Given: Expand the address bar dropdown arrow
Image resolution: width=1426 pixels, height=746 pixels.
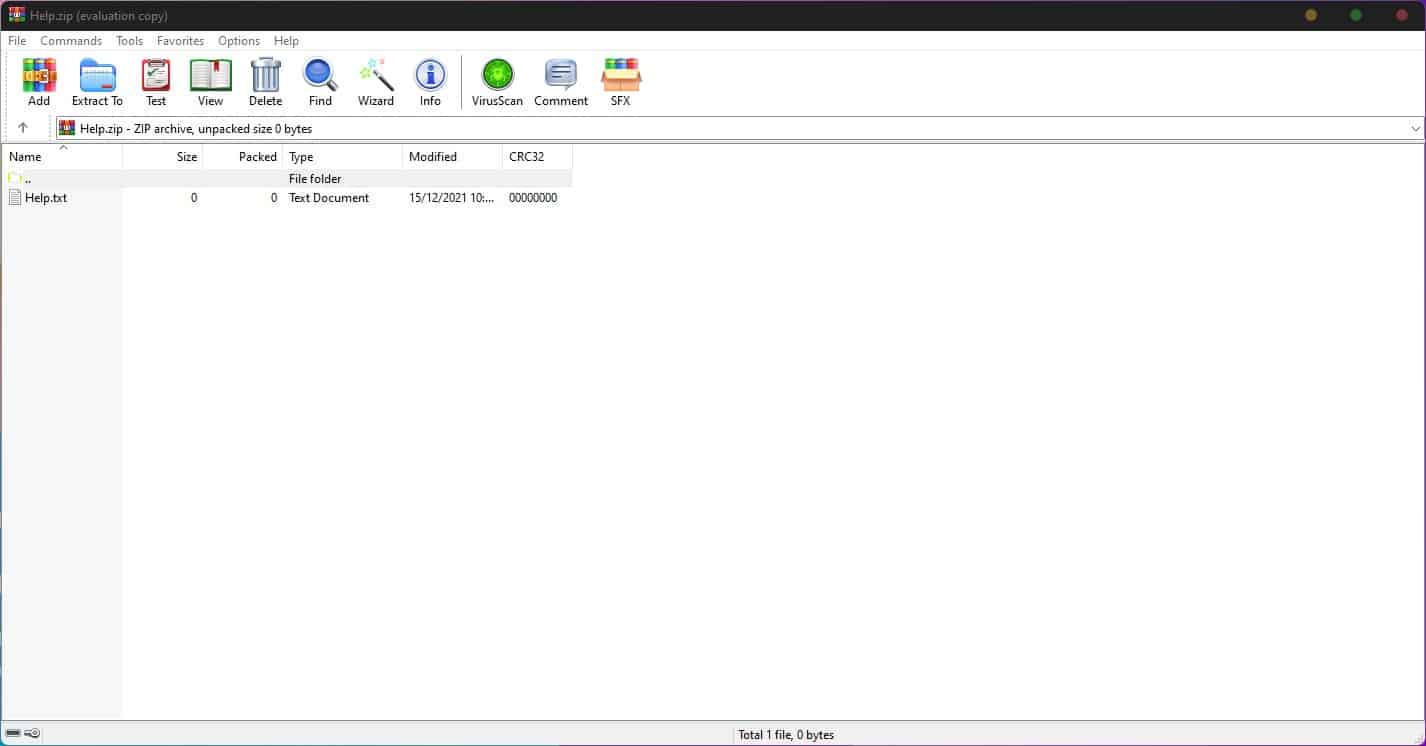Looking at the screenshot, I should pos(1416,129).
